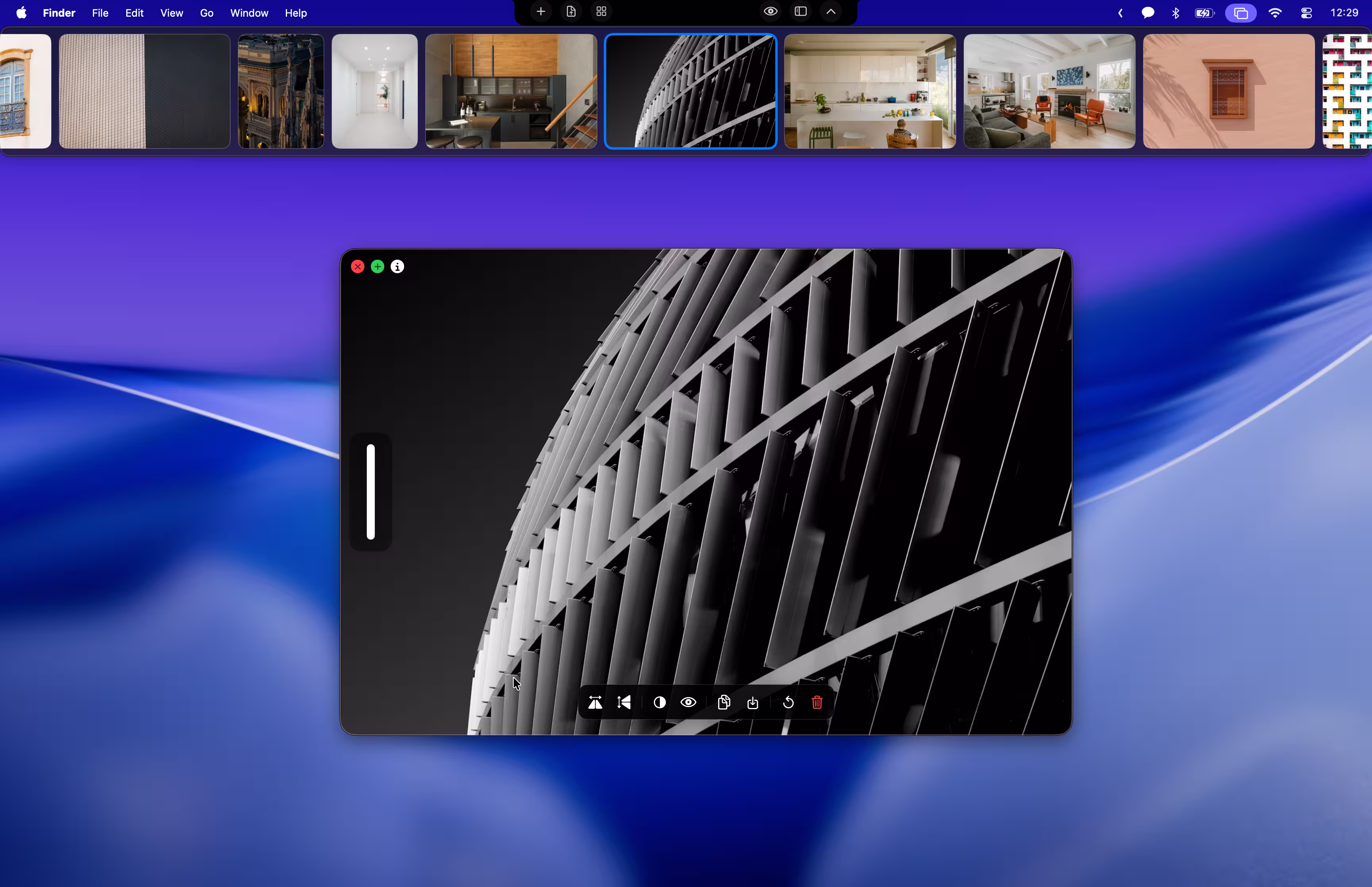Open the Go menu
This screenshot has height=887, width=1372.
207,13
